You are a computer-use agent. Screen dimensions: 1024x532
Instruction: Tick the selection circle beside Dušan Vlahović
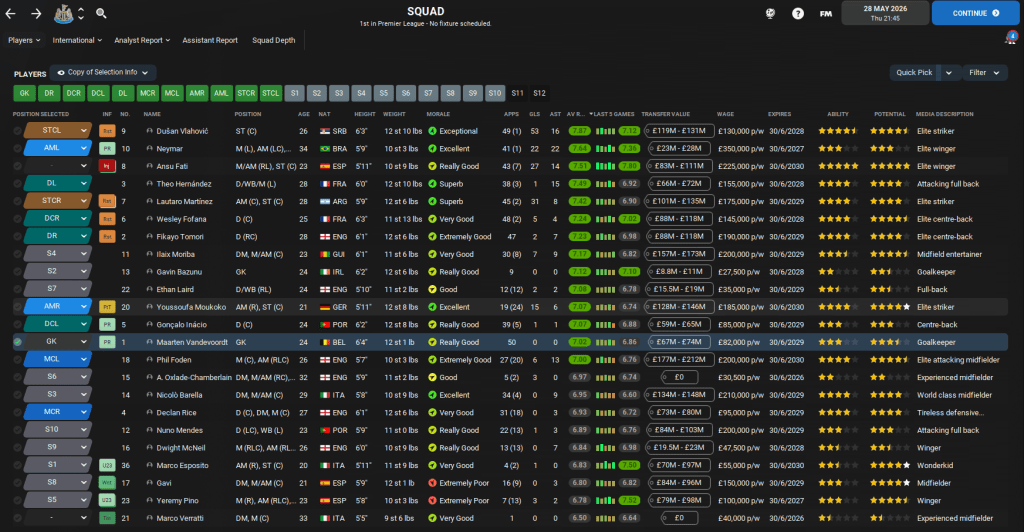[x=18, y=131]
